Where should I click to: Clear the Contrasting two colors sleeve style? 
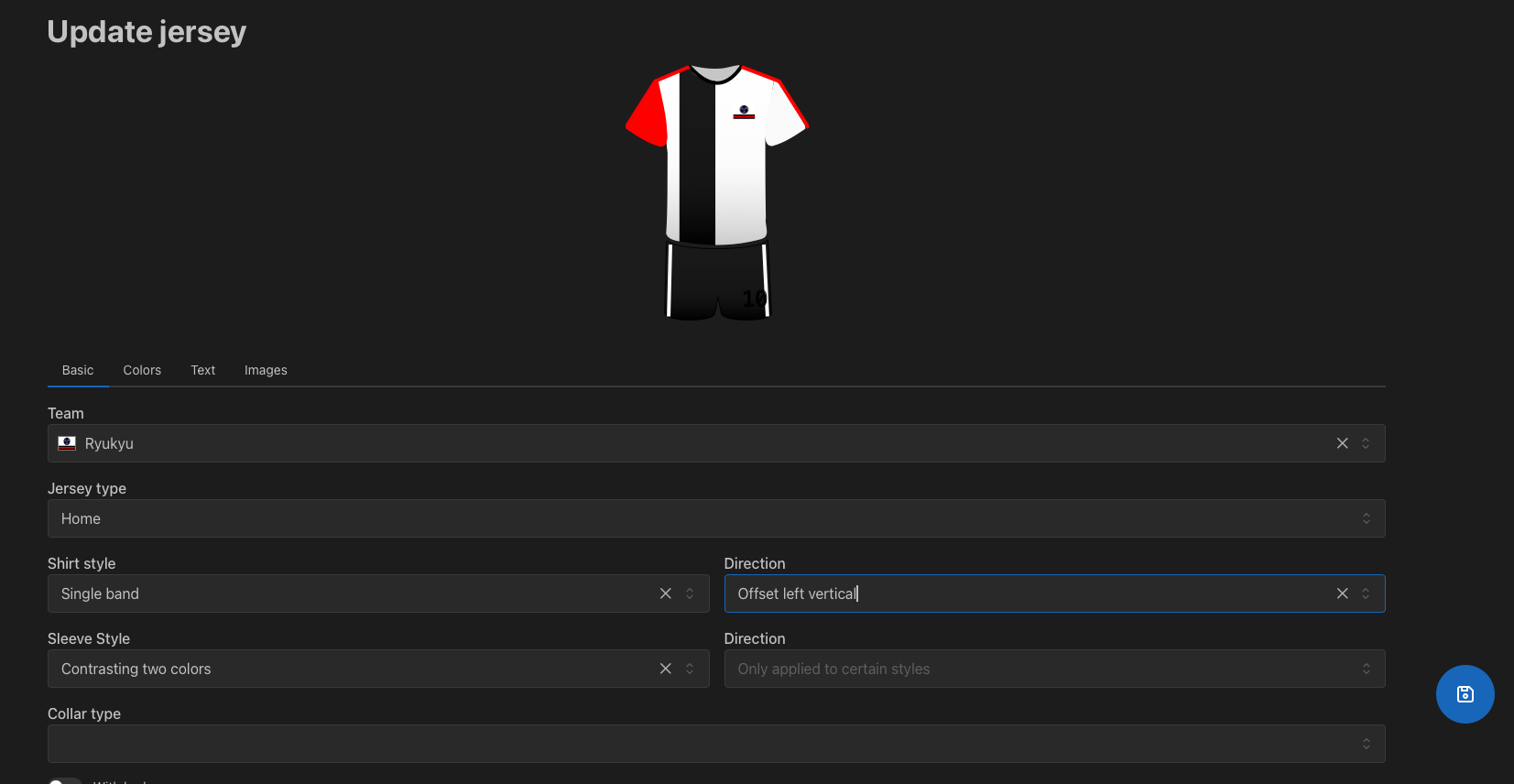pos(666,669)
